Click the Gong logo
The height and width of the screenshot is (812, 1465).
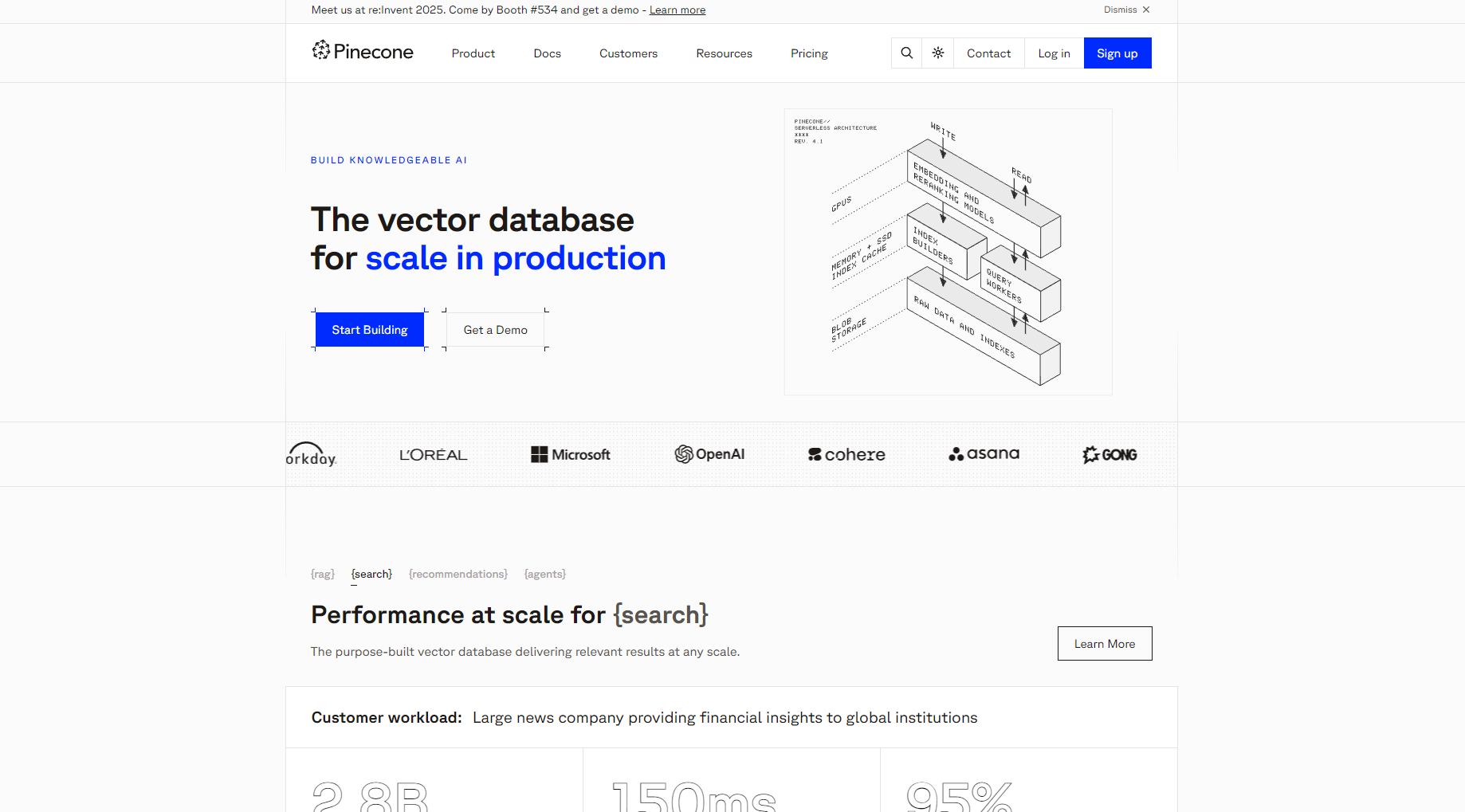click(x=1110, y=454)
